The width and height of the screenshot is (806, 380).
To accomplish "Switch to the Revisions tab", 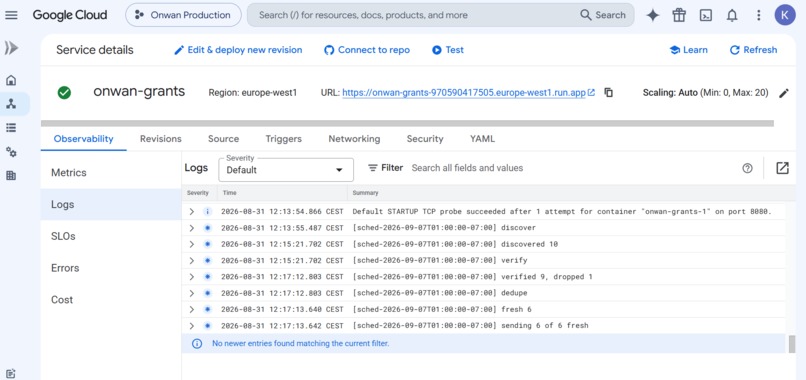I will click(x=161, y=139).
